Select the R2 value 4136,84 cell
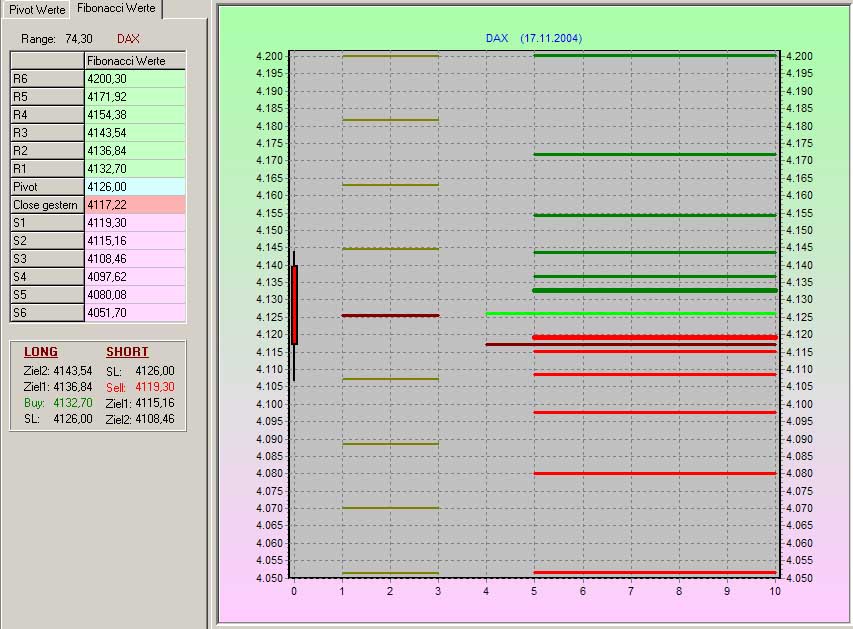This screenshot has width=853, height=629. click(135, 151)
